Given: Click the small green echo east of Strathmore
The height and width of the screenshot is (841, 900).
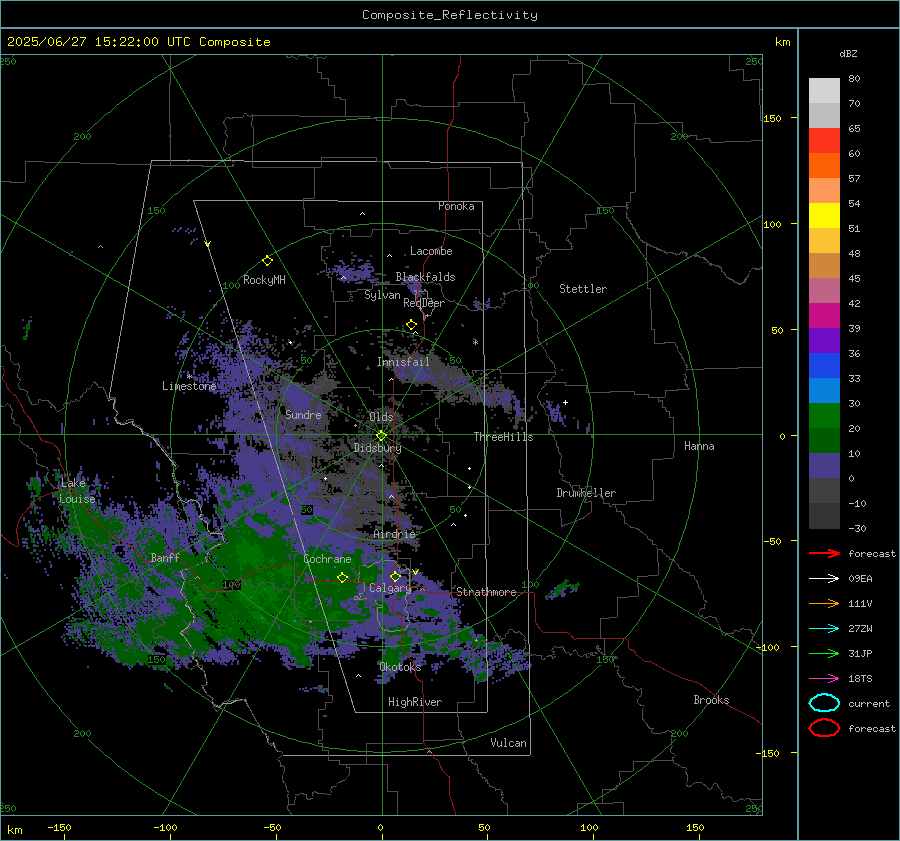Looking at the screenshot, I should tap(562, 589).
